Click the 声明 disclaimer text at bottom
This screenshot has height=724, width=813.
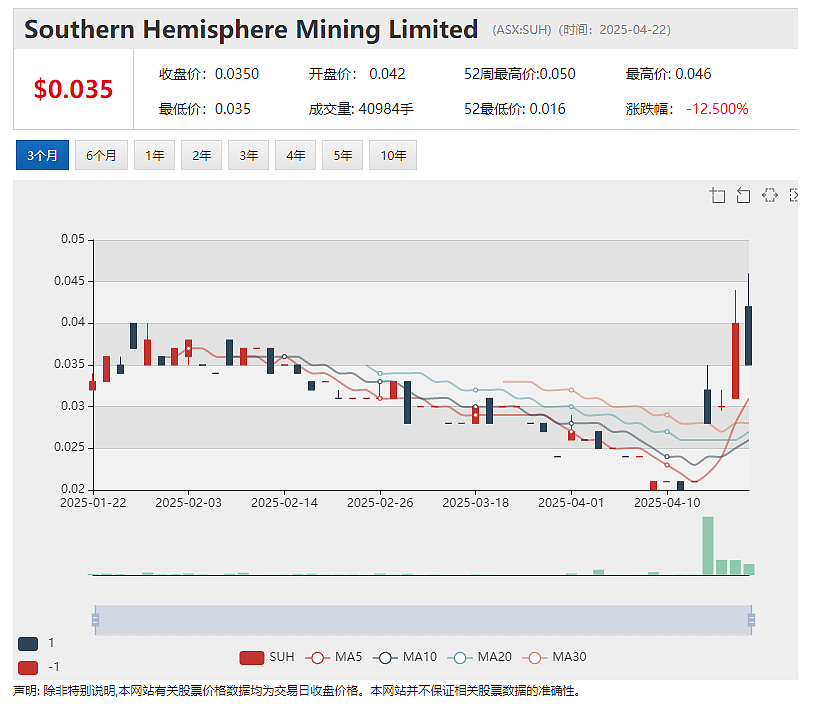point(297,691)
